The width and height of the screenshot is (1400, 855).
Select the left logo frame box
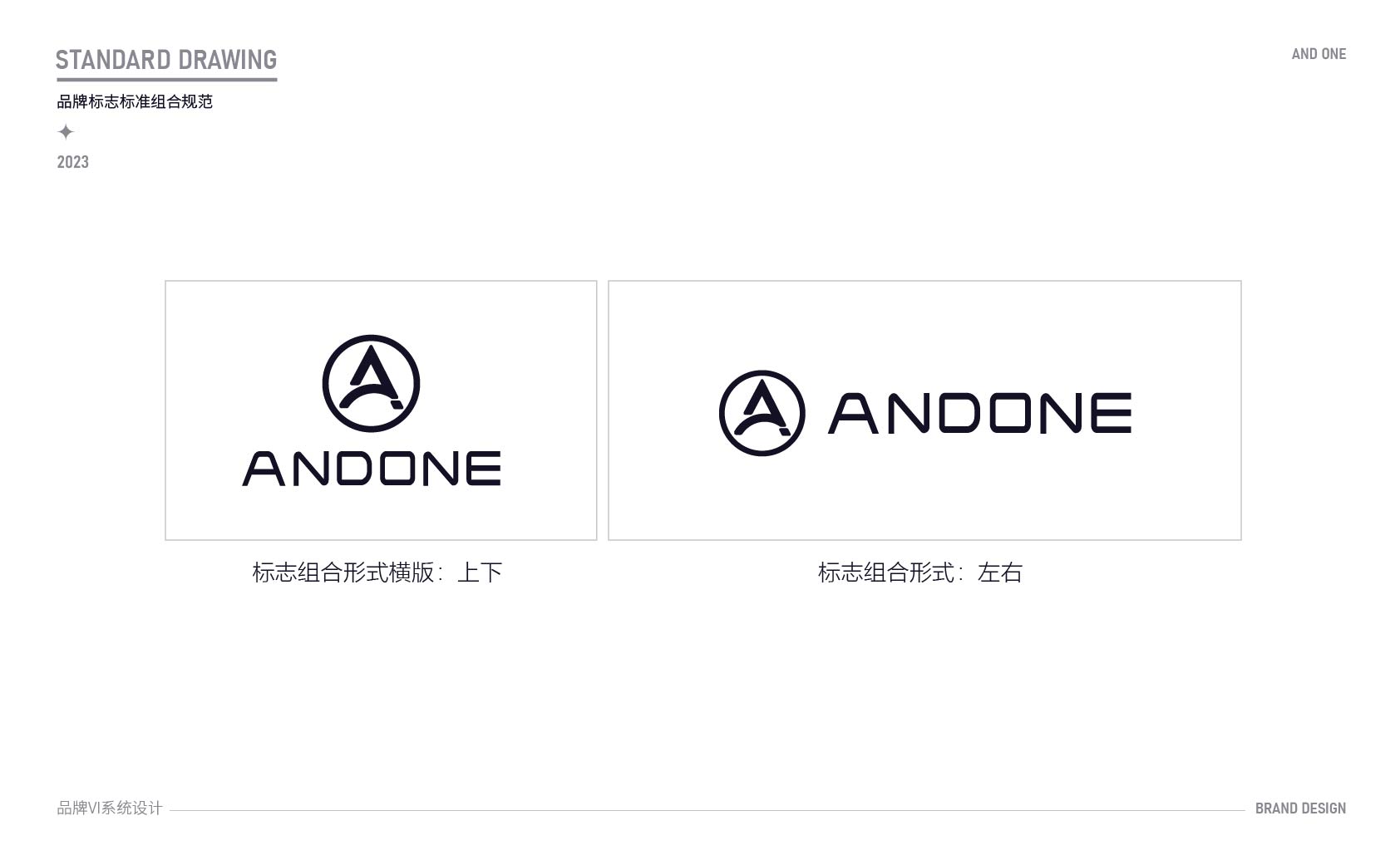381,410
